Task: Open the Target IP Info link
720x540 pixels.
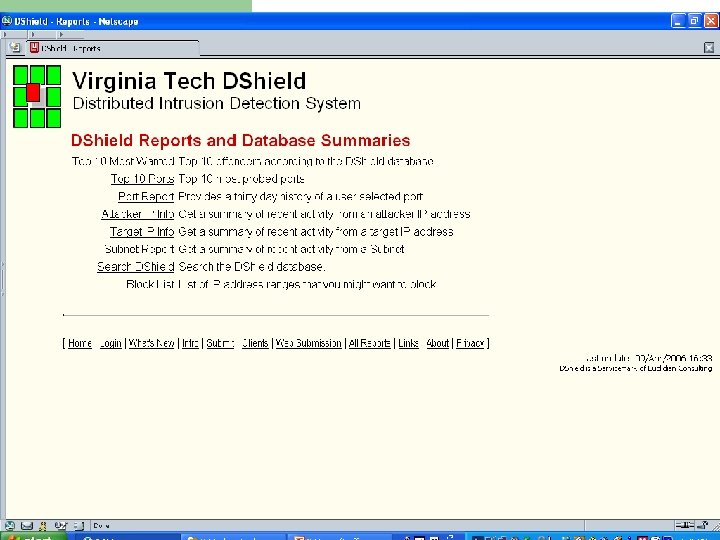Action: pos(142,231)
